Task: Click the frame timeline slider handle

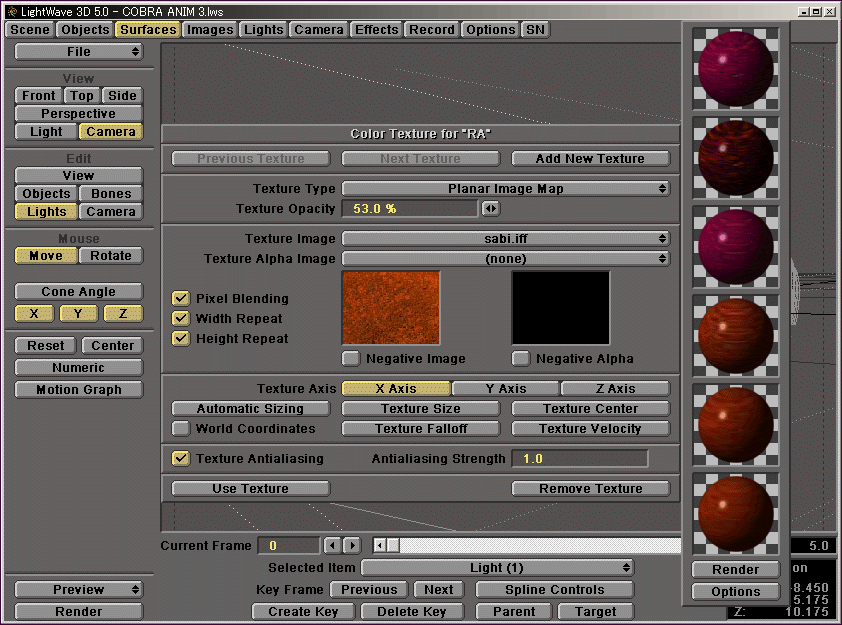Action: point(392,546)
